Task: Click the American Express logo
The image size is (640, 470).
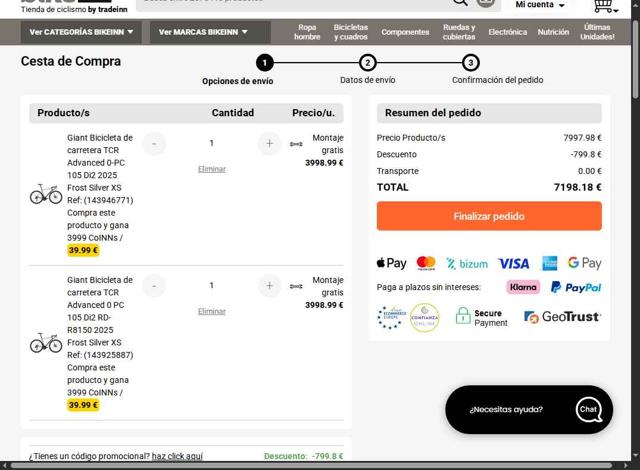Action: [549, 264]
